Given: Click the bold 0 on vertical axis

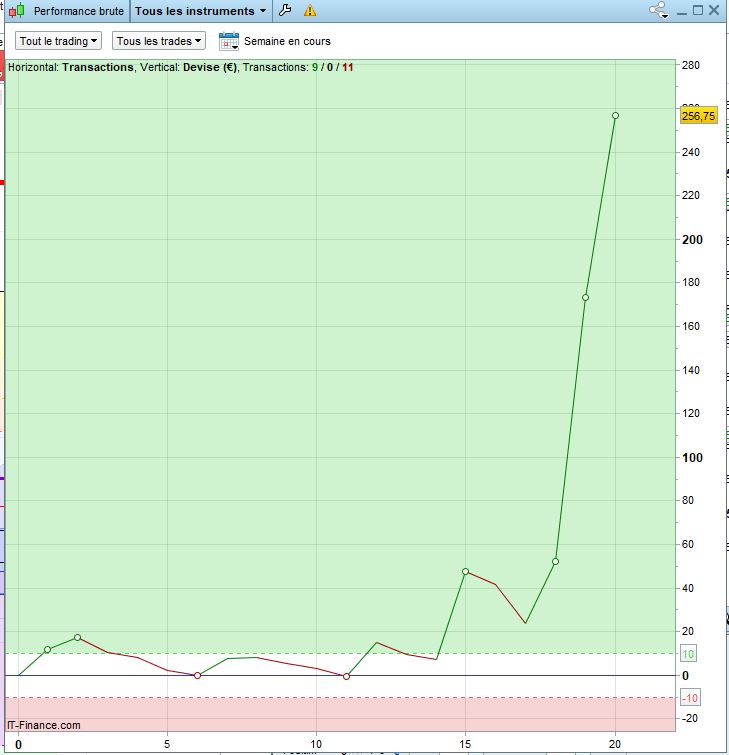Looking at the screenshot, I should click(685, 676).
